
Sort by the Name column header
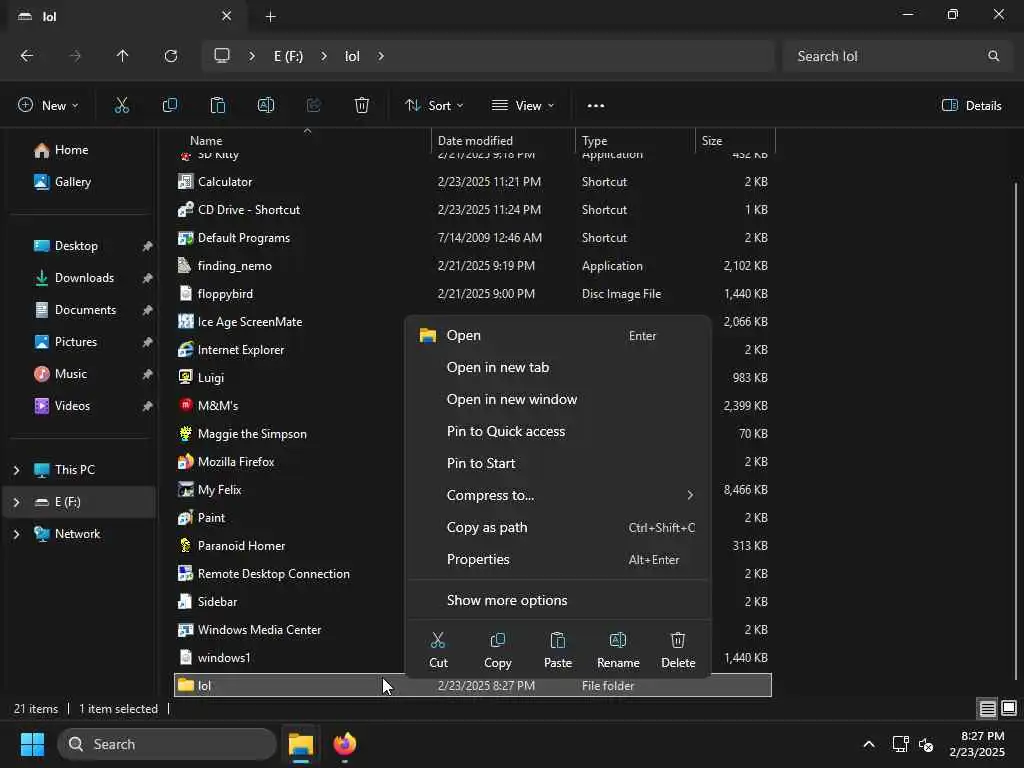(x=303, y=140)
